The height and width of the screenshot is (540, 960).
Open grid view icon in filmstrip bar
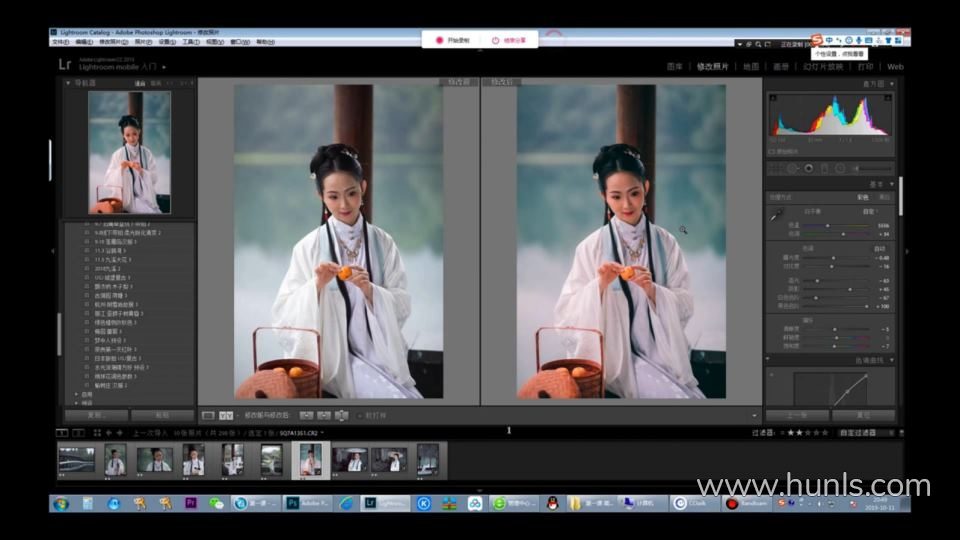(97, 433)
